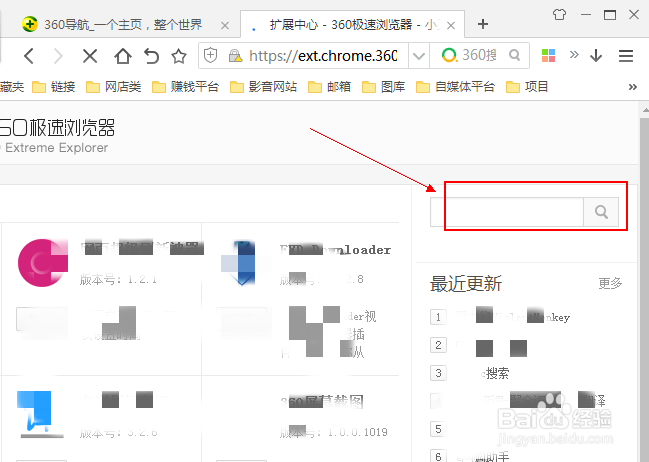Focus the 360 search box
Screen dimensions: 649x462
(479, 55)
